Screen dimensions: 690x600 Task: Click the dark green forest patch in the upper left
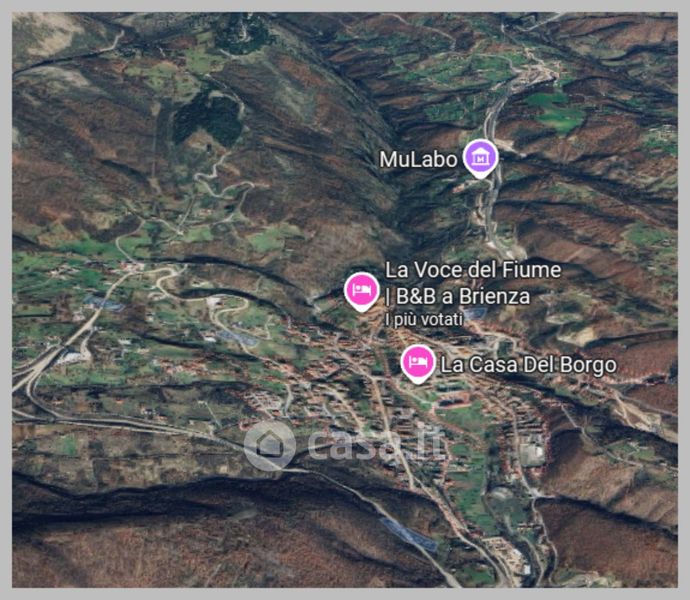coord(208,119)
